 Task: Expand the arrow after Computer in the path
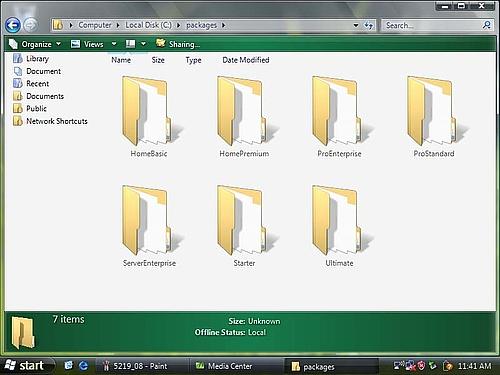(x=118, y=25)
